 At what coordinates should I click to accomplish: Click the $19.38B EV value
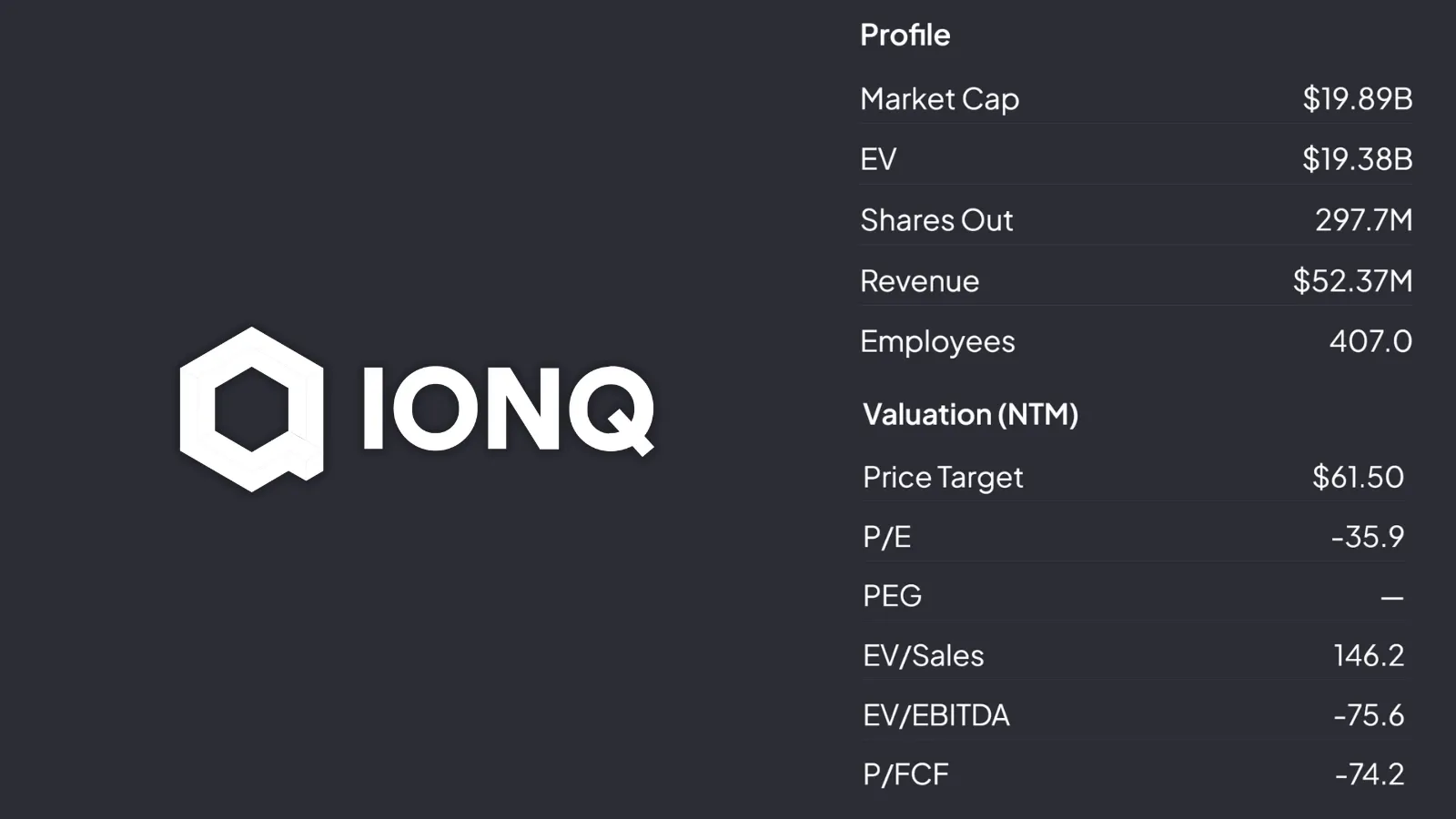[1357, 159]
